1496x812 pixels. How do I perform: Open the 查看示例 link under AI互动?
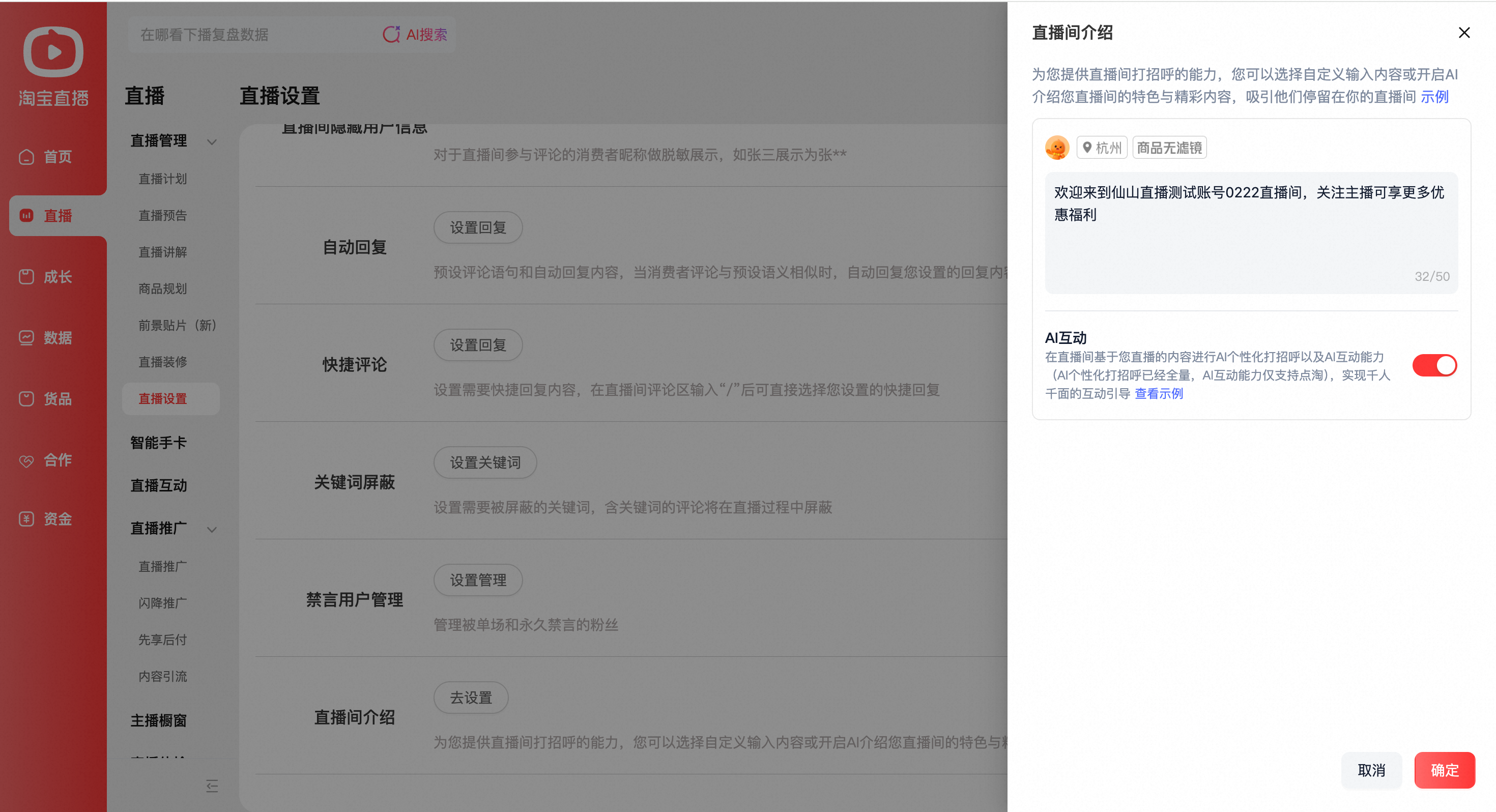coord(1159,393)
